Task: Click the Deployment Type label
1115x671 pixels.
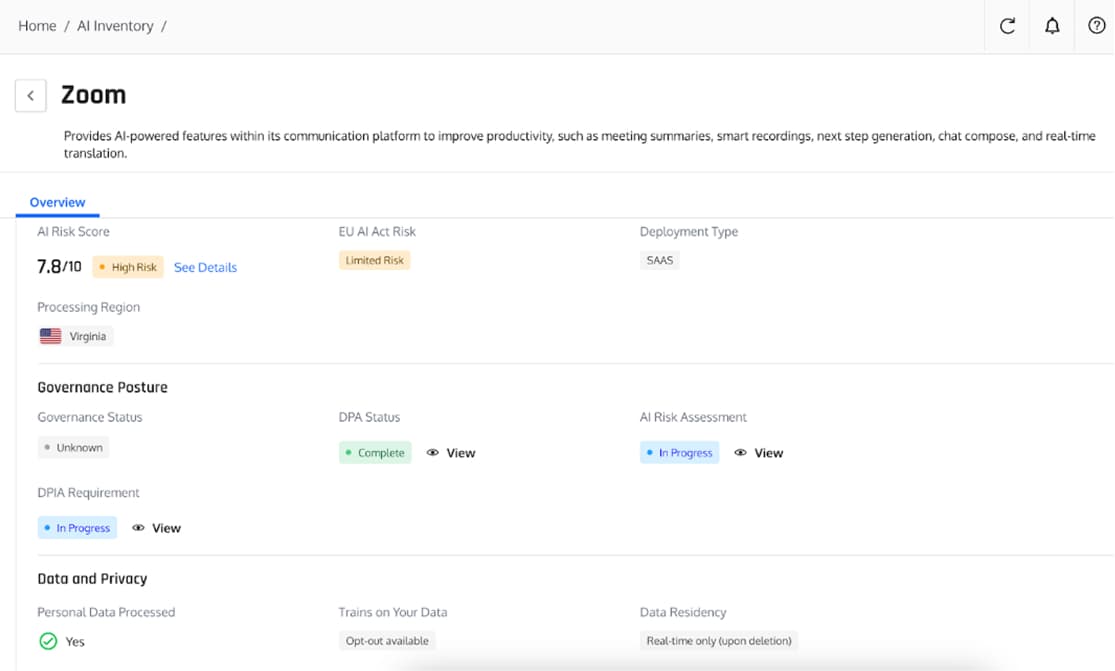Action: (x=689, y=232)
